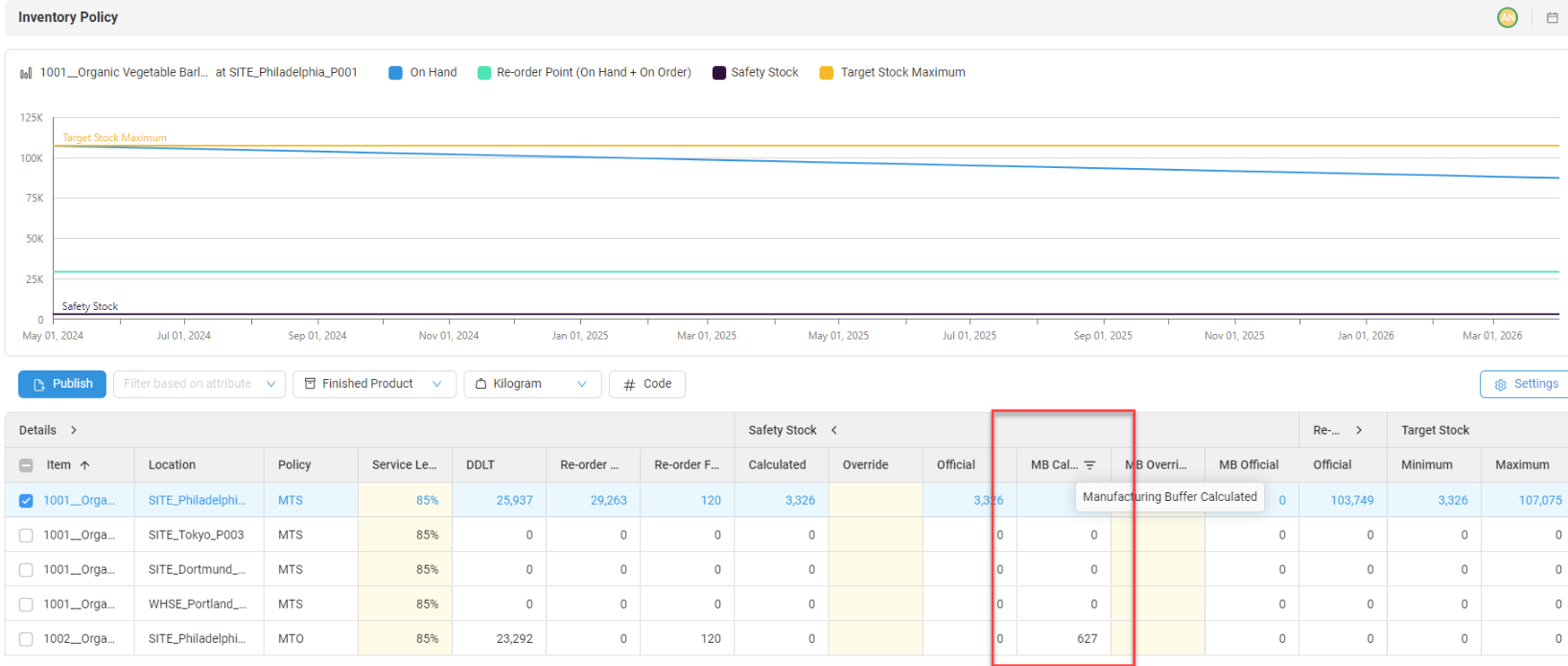Toggle the Re-order Point legend swatch
This screenshot has height=666, width=1568.
484,73
